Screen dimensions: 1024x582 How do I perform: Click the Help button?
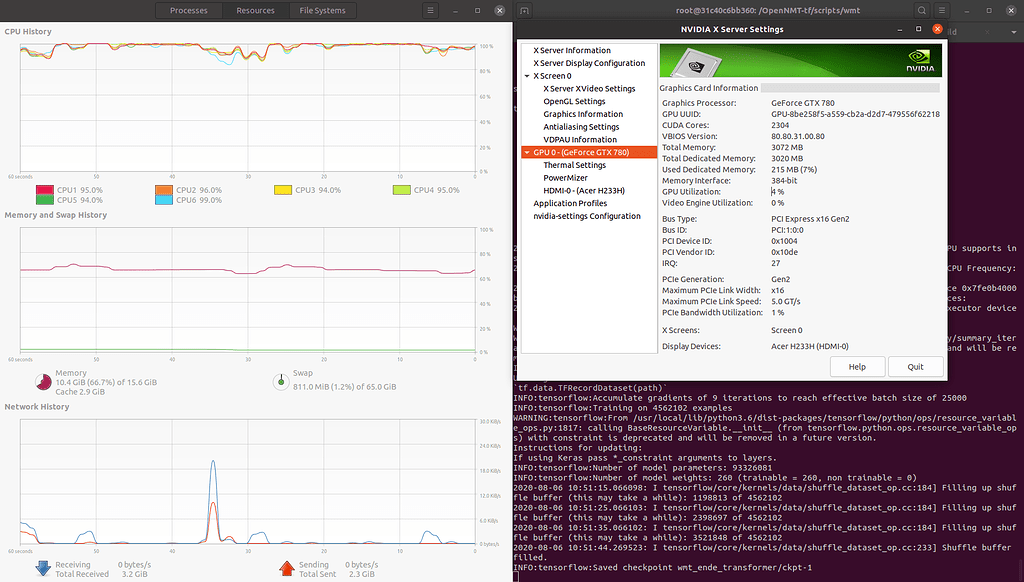tap(857, 367)
